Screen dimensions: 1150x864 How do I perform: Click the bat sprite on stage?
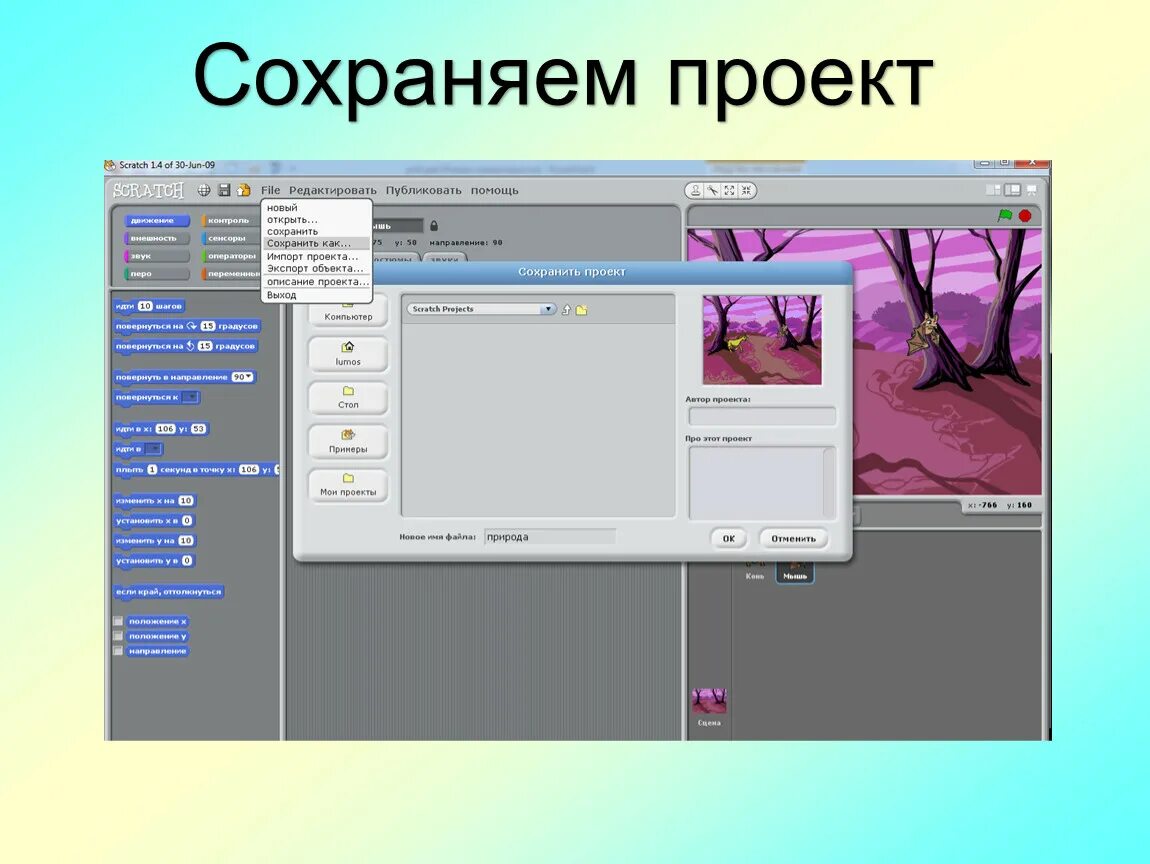pos(924,334)
